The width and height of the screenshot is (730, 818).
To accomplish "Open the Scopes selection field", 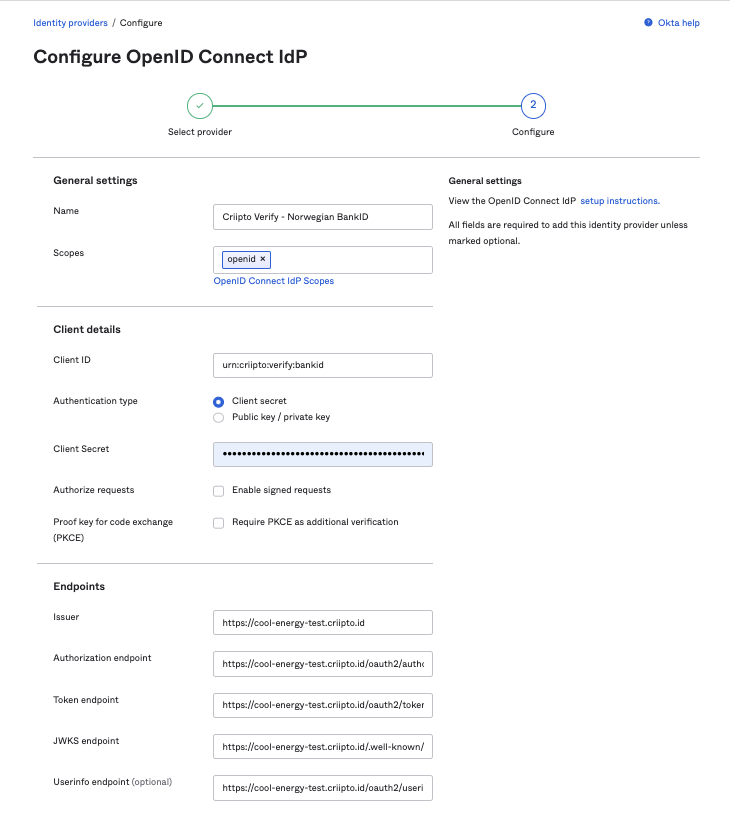I will click(350, 260).
